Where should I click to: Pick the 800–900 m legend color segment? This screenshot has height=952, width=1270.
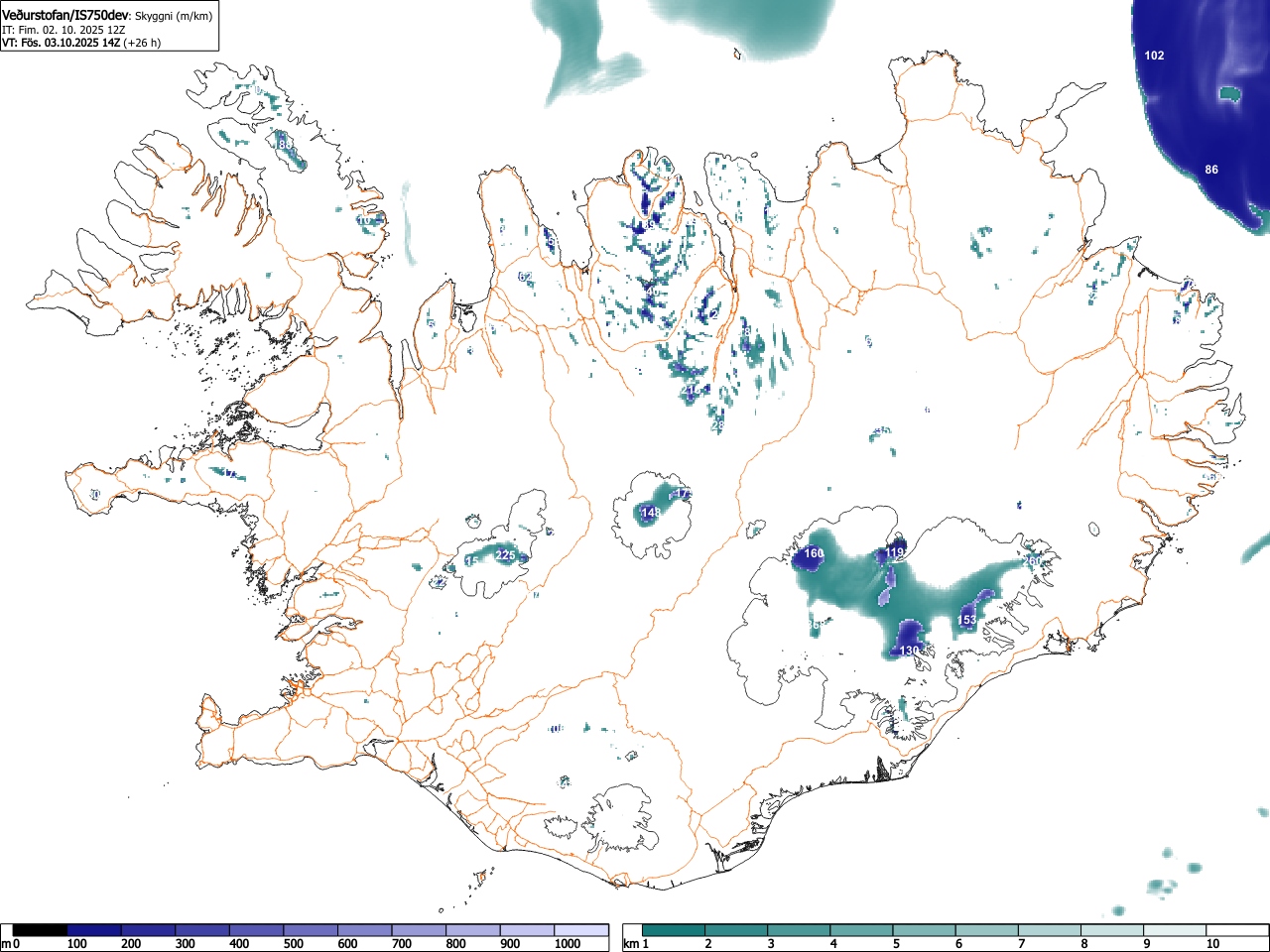click(473, 930)
